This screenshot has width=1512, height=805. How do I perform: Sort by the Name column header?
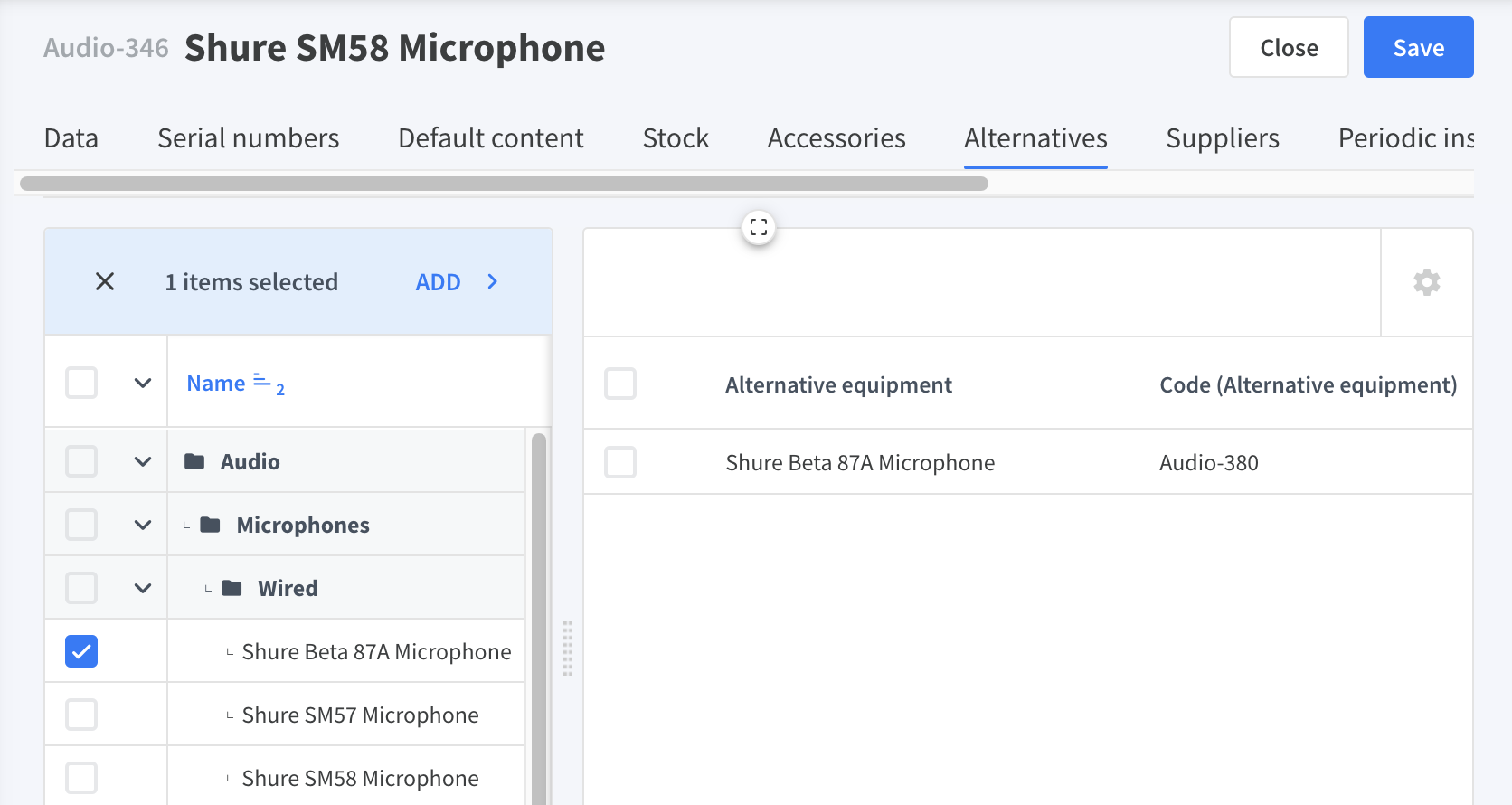click(x=216, y=383)
